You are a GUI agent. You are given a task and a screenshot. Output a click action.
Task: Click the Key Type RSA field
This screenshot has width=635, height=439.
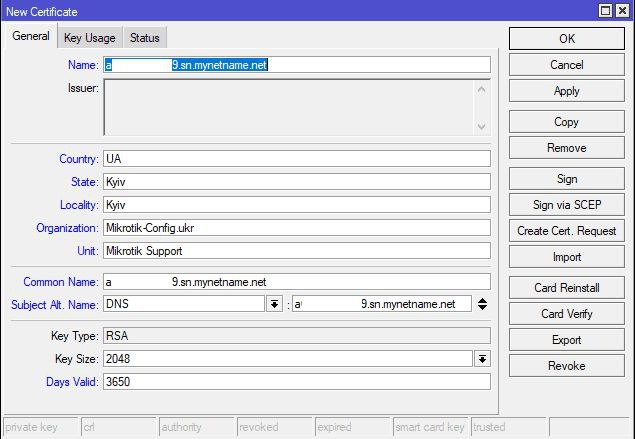[x=297, y=336]
